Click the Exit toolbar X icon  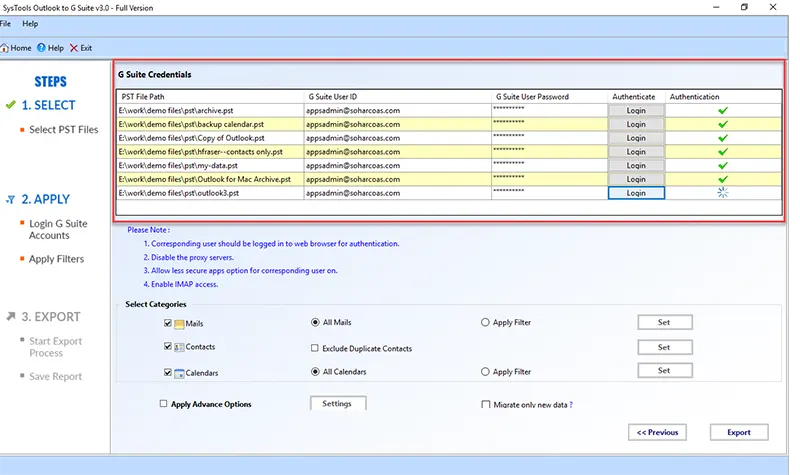click(x=74, y=48)
